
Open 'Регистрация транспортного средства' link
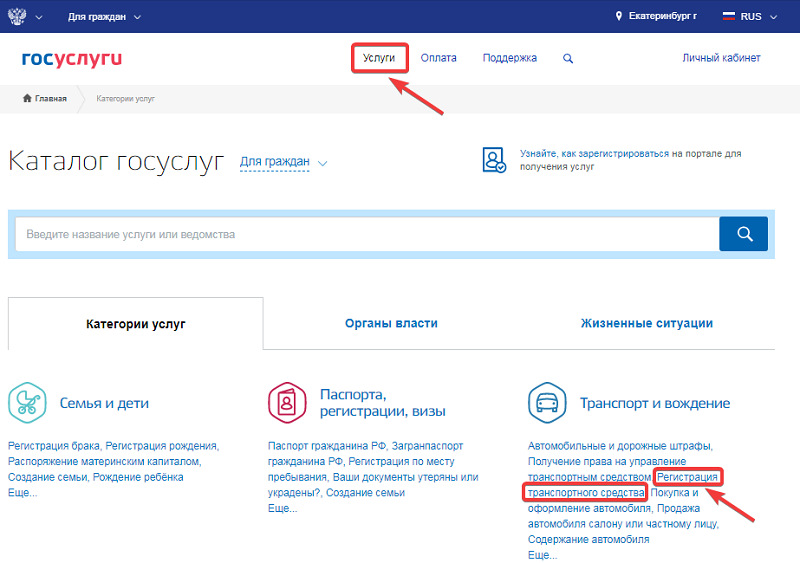tap(623, 485)
